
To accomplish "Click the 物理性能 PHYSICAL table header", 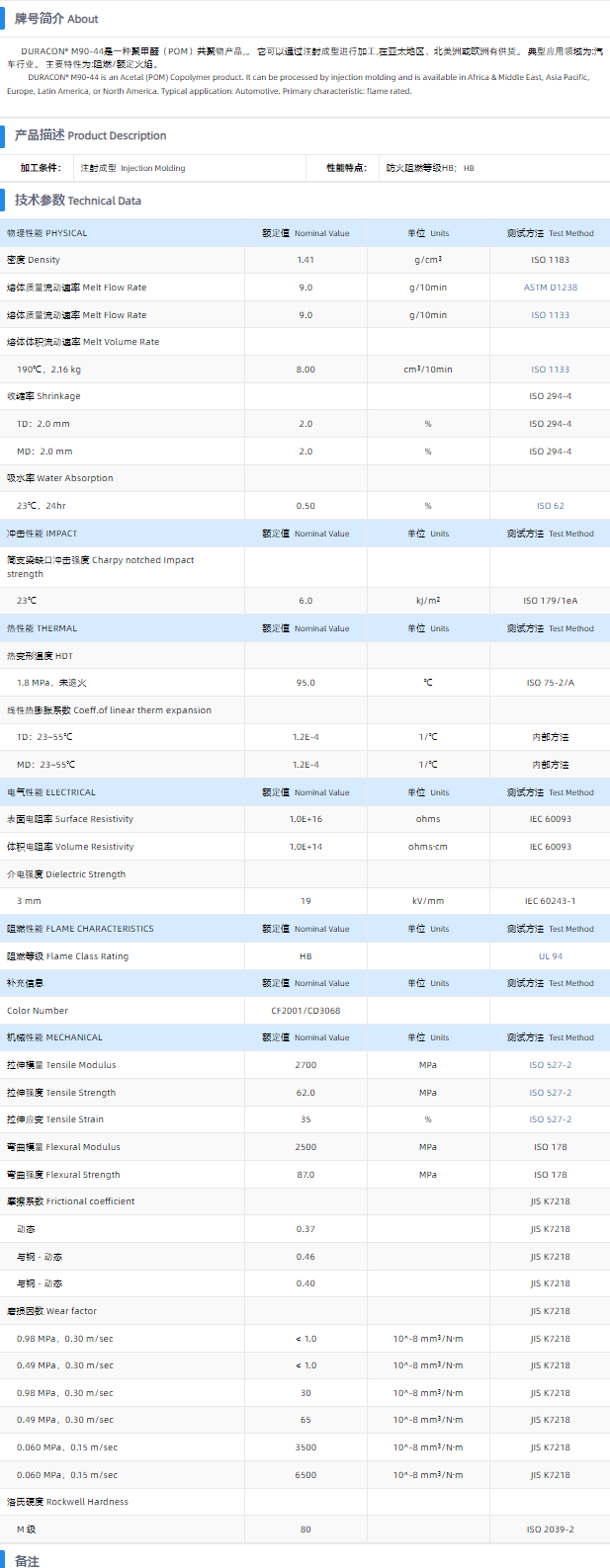I will click(47, 233).
